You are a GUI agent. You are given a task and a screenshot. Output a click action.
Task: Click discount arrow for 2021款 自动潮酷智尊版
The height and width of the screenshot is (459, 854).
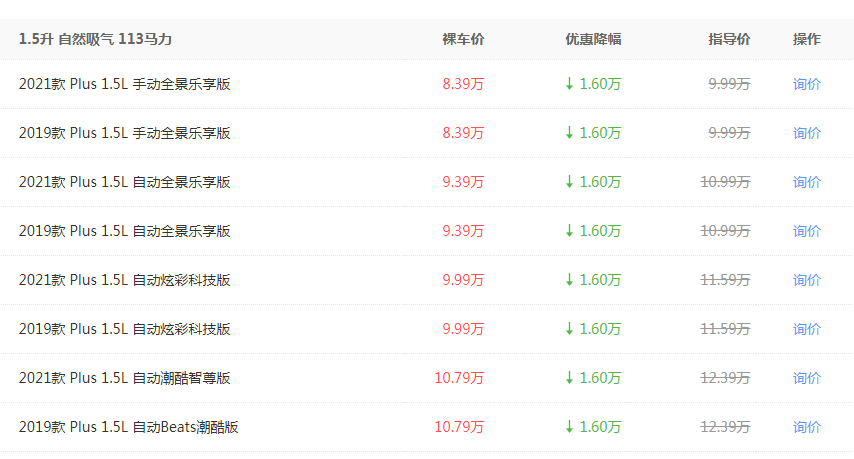coord(570,378)
